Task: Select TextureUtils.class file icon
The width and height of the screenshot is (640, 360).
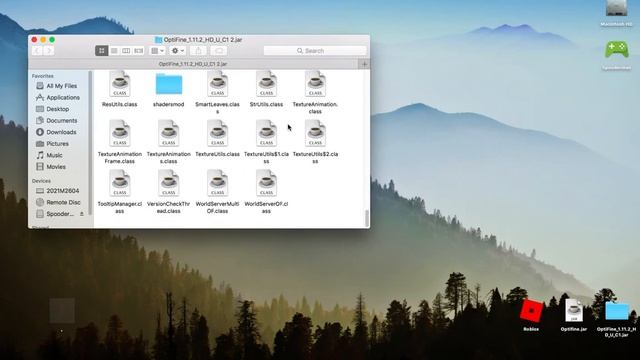Action: click(x=218, y=133)
